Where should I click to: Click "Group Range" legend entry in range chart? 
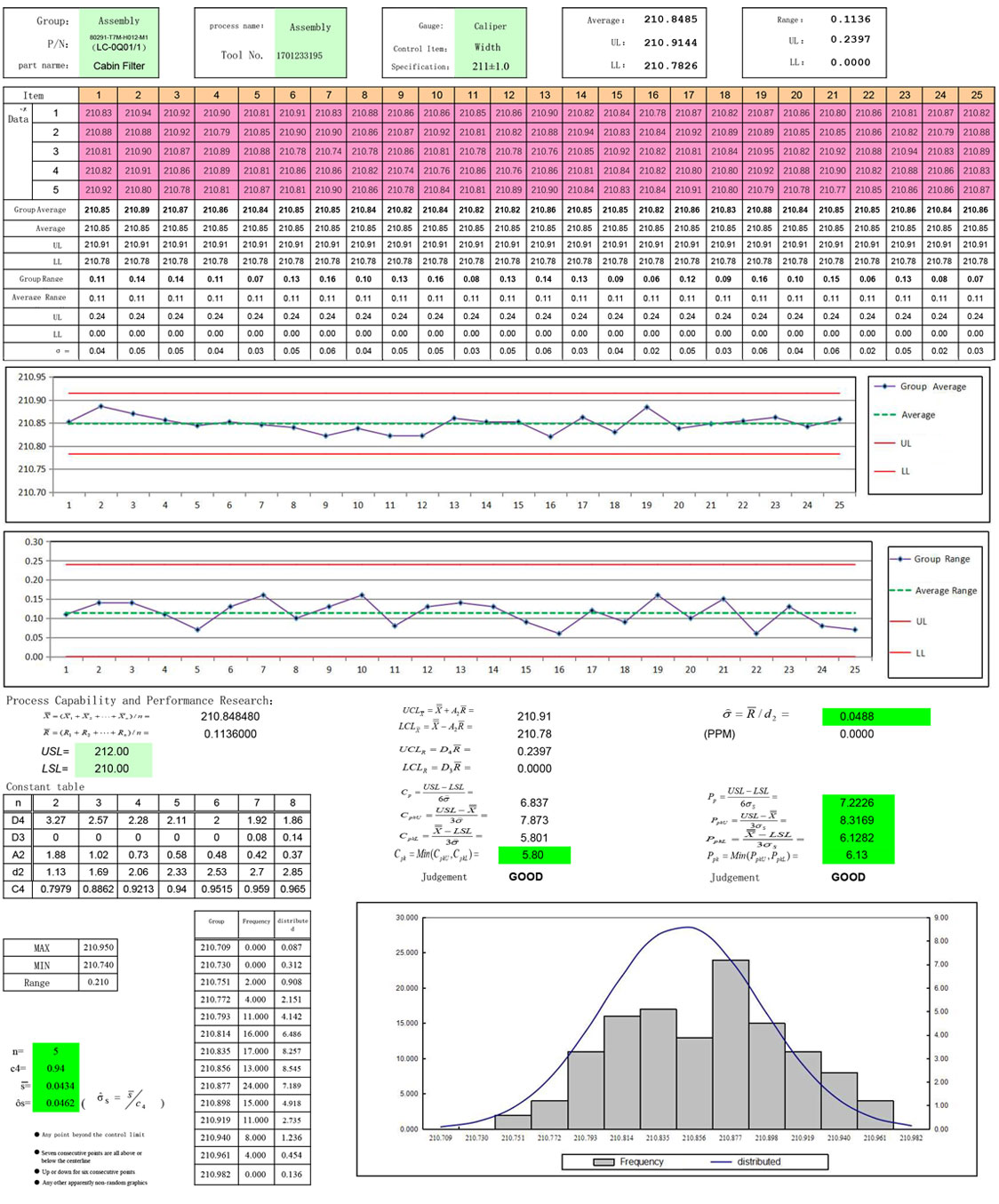click(929, 559)
